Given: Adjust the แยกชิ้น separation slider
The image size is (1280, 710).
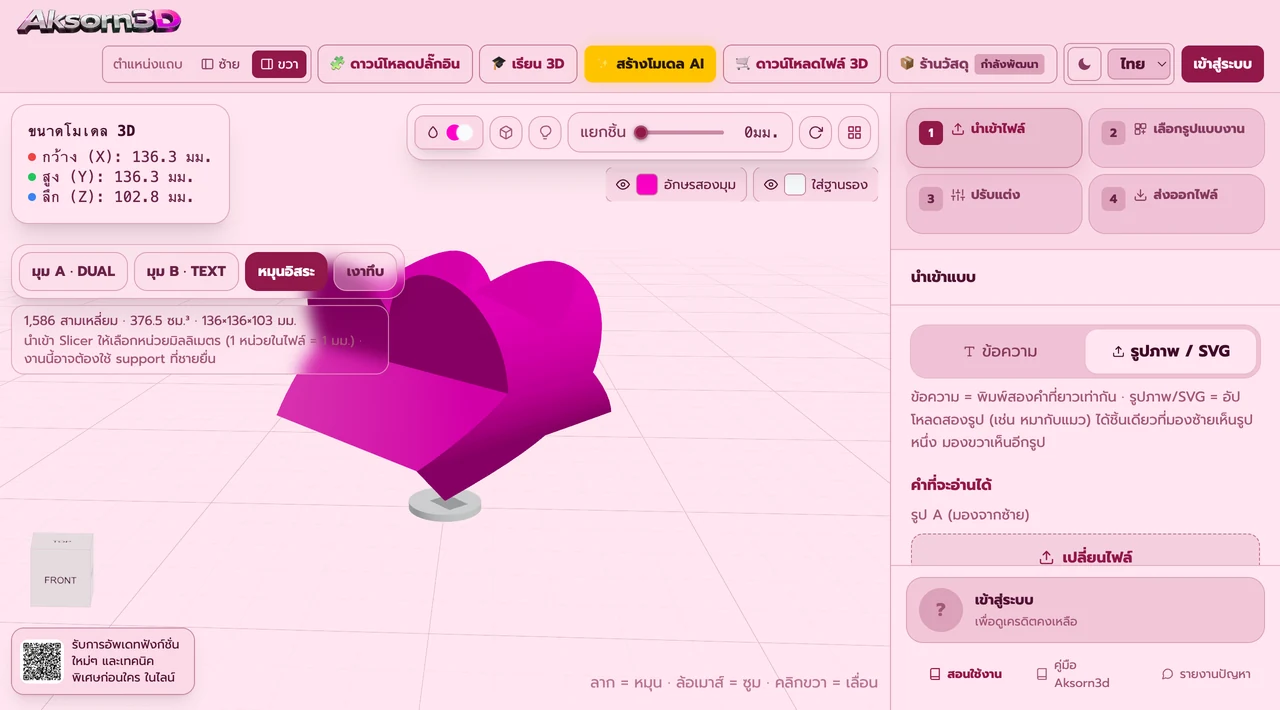Looking at the screenshot, I should click(680, 132).
